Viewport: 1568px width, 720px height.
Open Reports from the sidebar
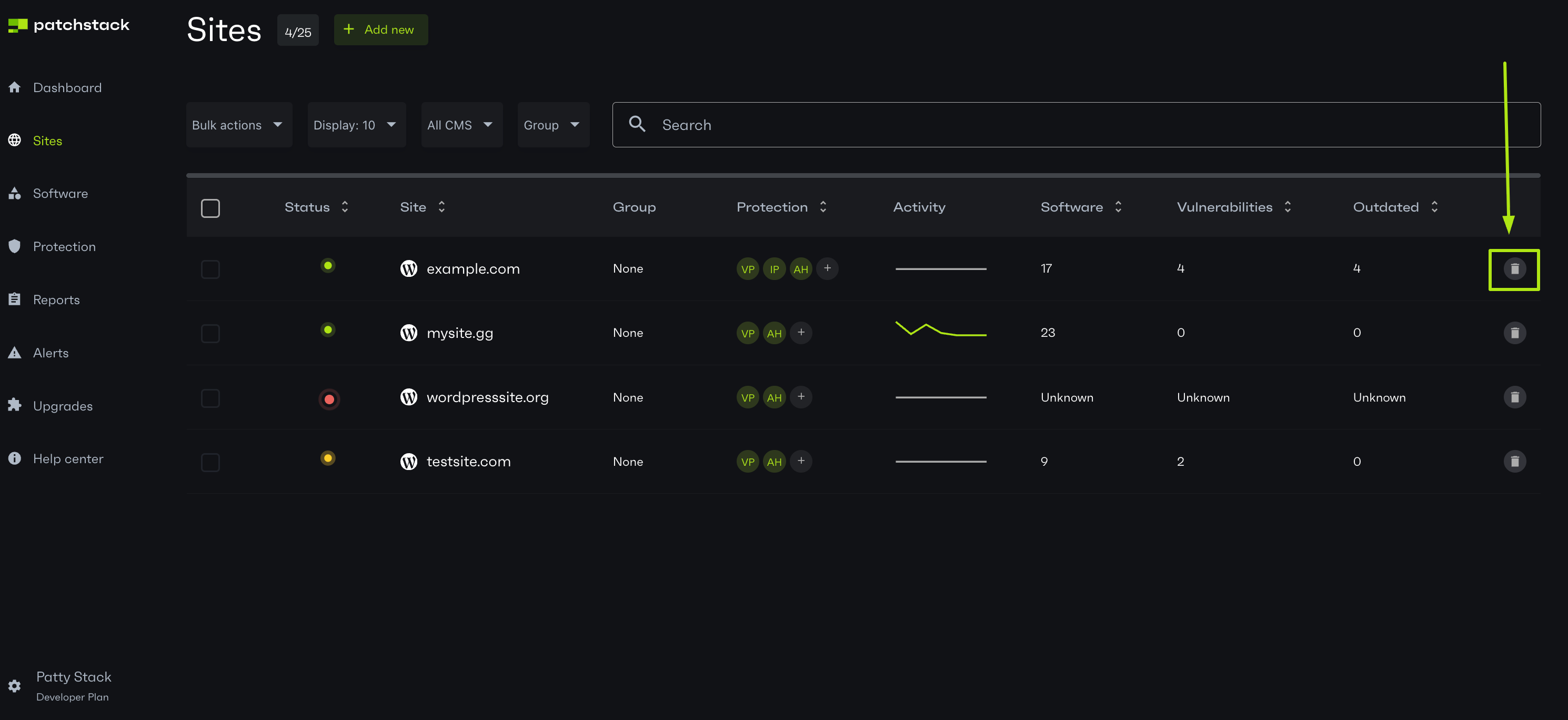56,299
